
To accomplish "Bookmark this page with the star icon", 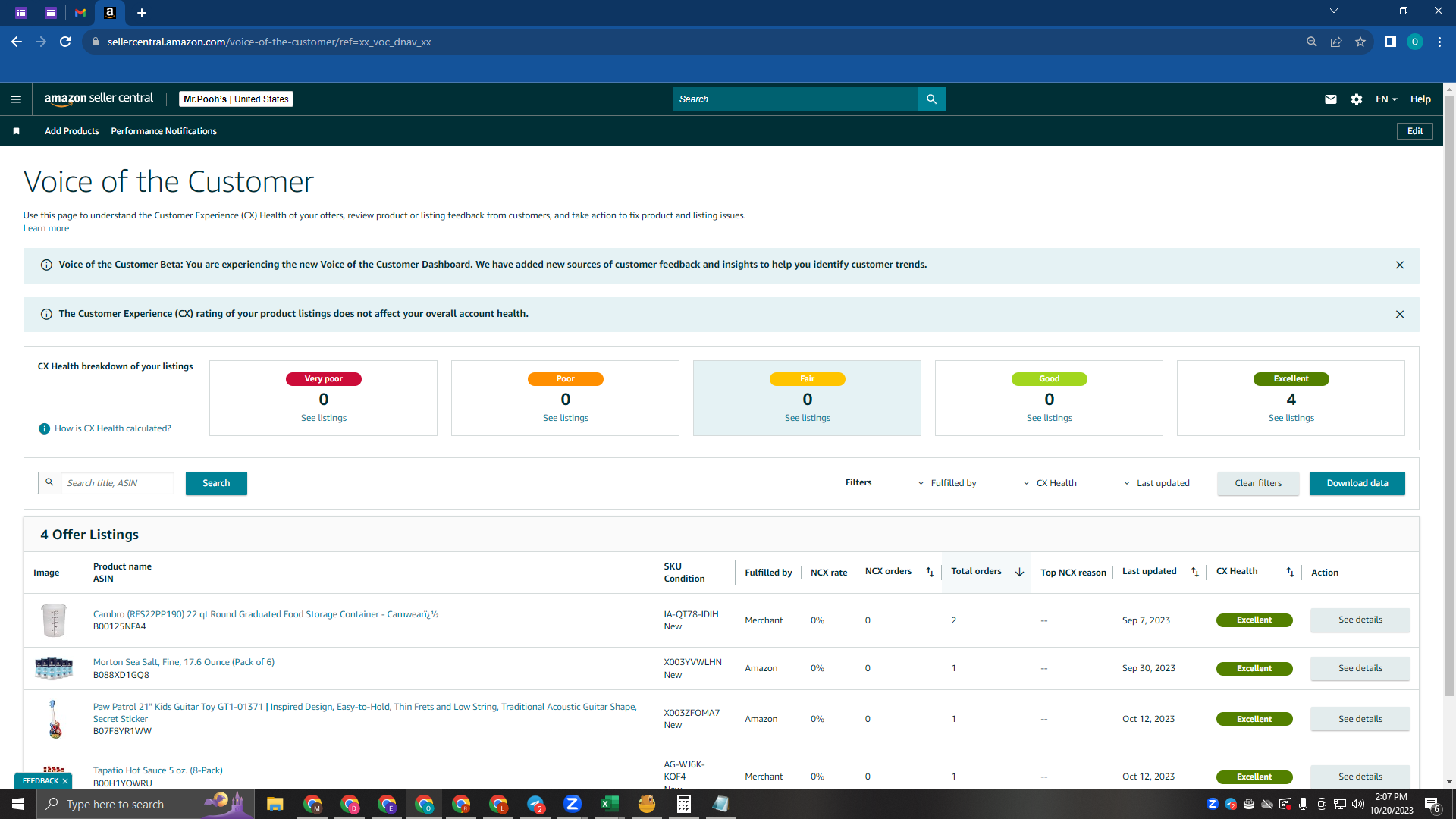I will tap(1360, 42).
